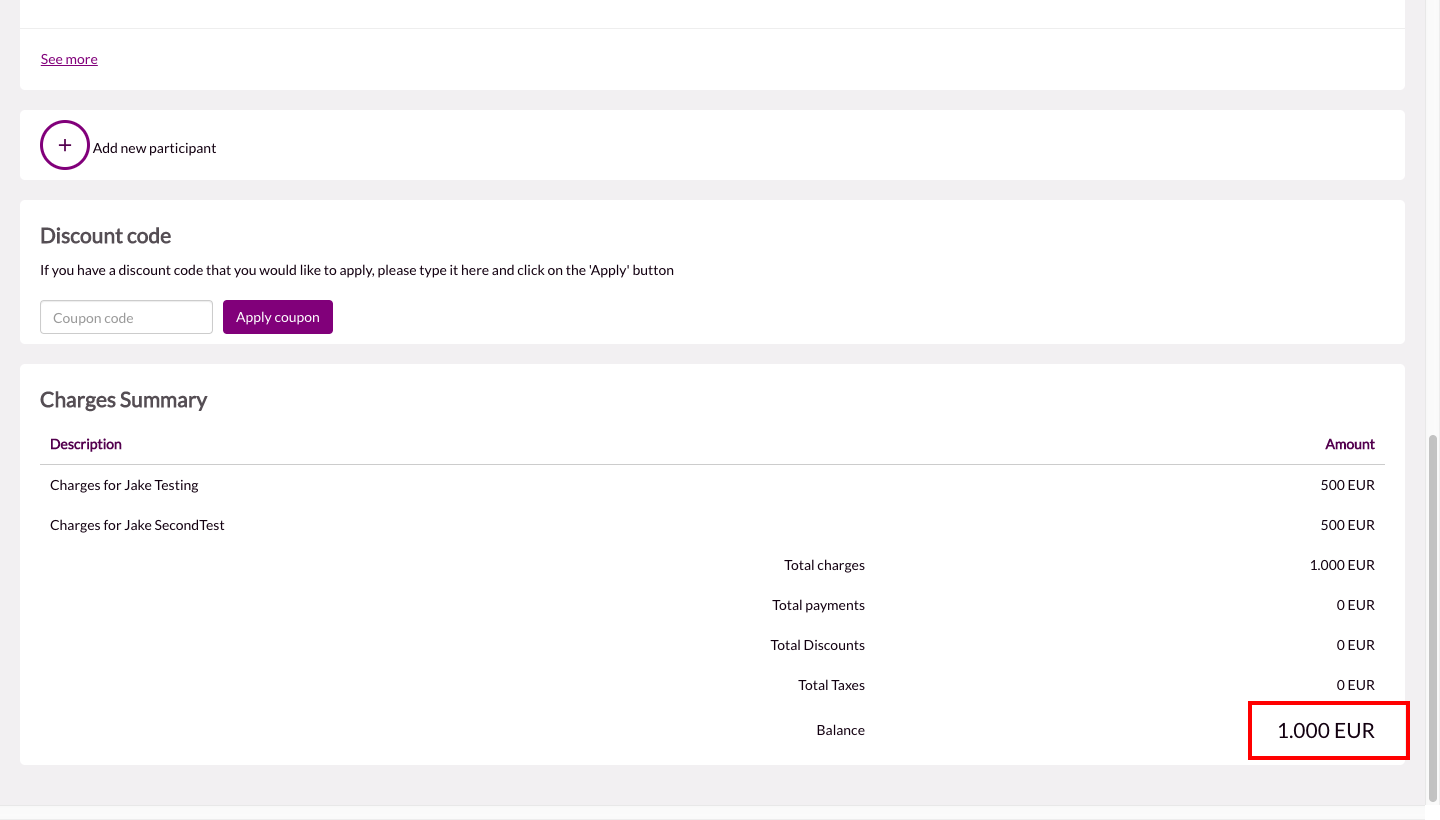Screen dimensions: 1440x820
Task: Click the Total charges label
Action: [824, 565]
